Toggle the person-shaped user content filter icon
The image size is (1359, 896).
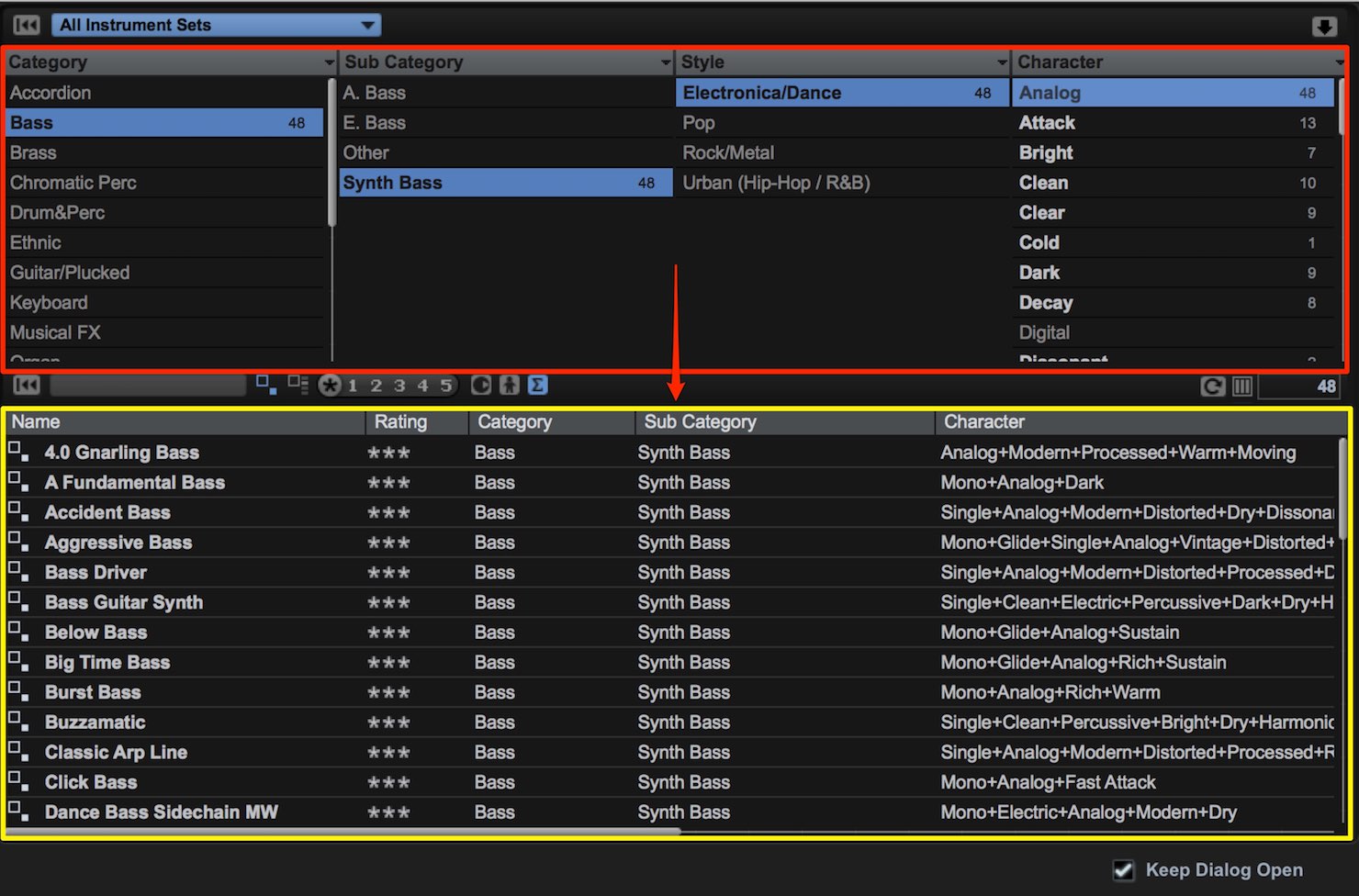click(510, 386)
